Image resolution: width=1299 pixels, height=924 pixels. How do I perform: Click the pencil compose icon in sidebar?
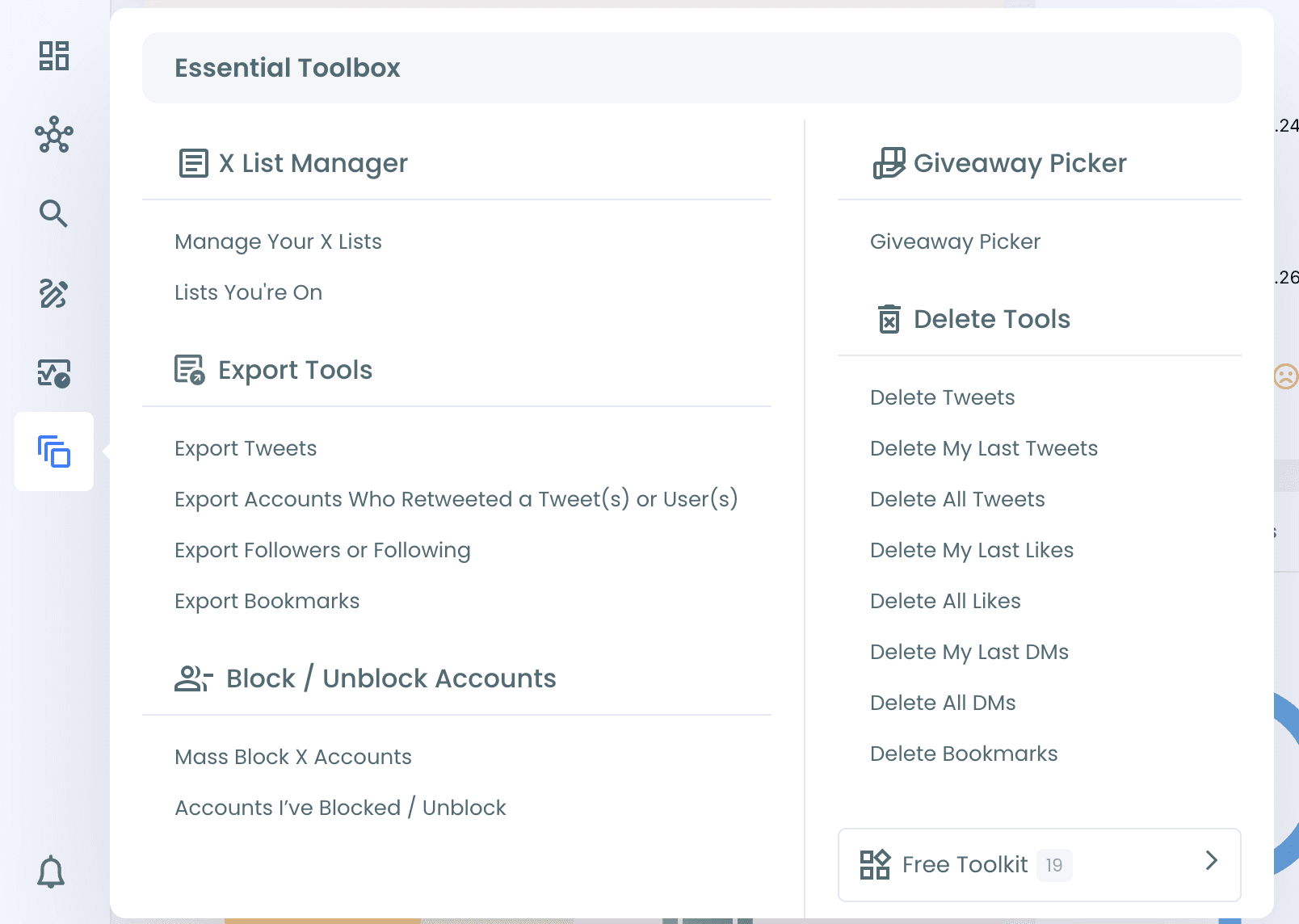(x=54, y=293)
